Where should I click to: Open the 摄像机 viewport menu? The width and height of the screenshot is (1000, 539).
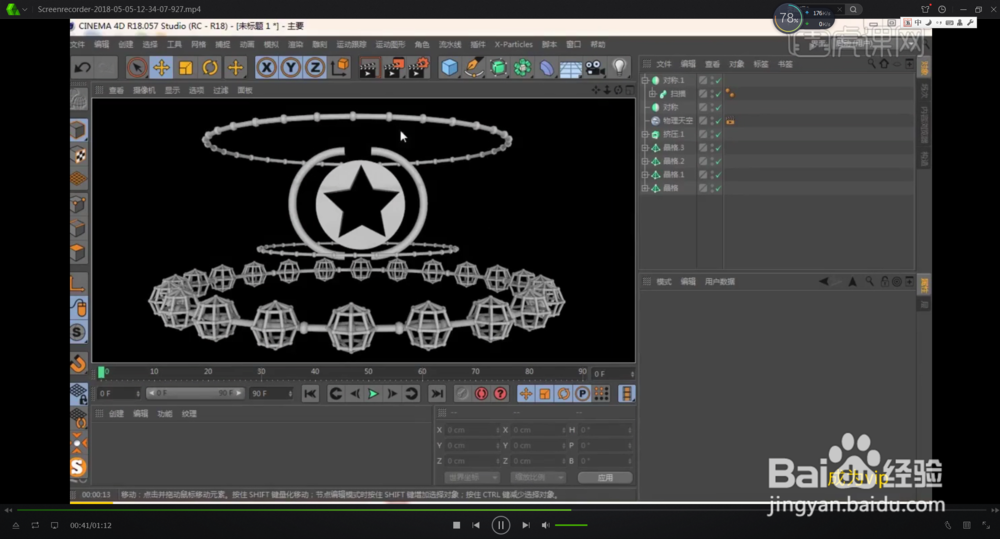pyautogui.click(x=144, y=91)
